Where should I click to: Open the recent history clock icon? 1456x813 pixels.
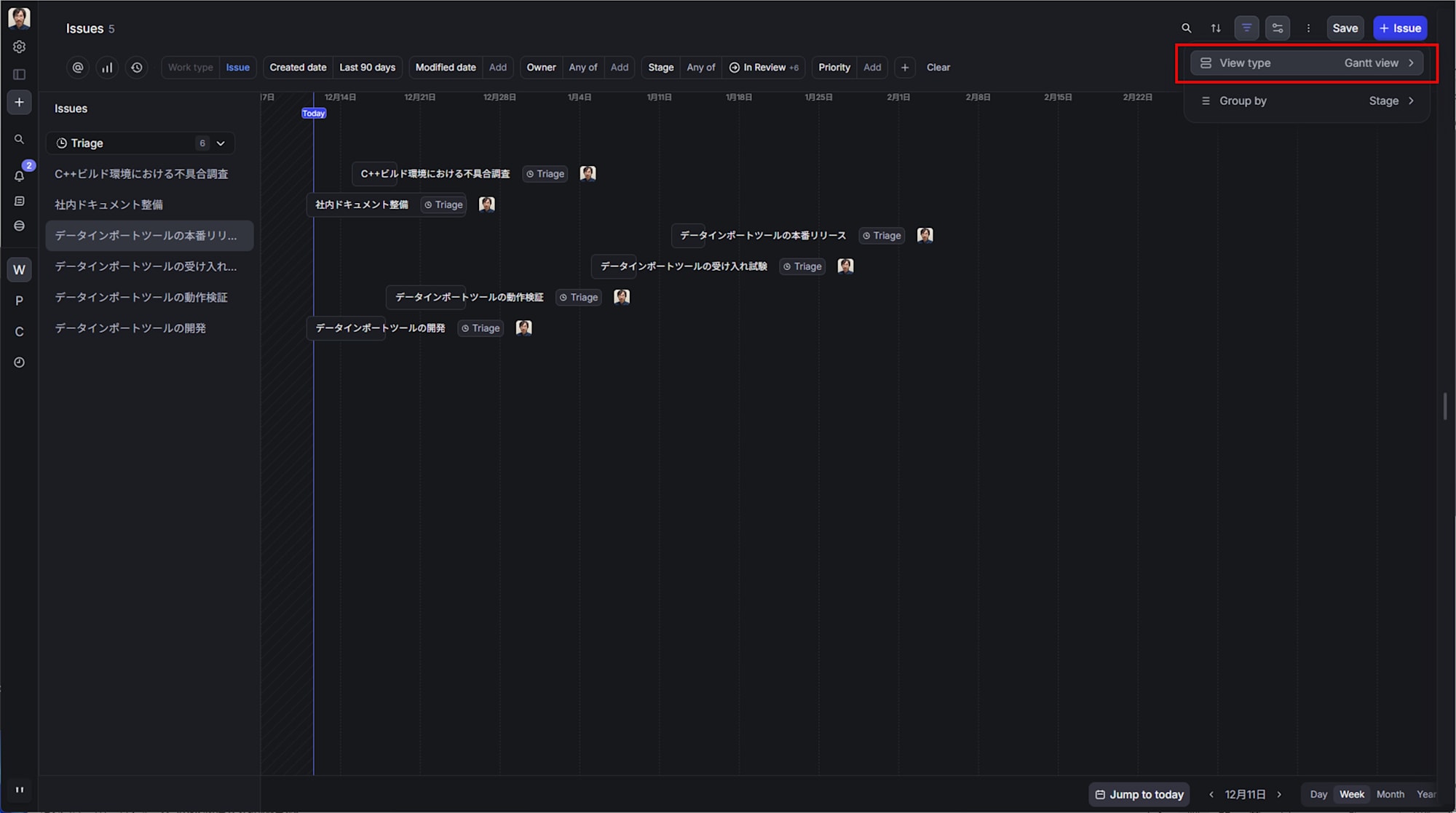coord(137,67)
